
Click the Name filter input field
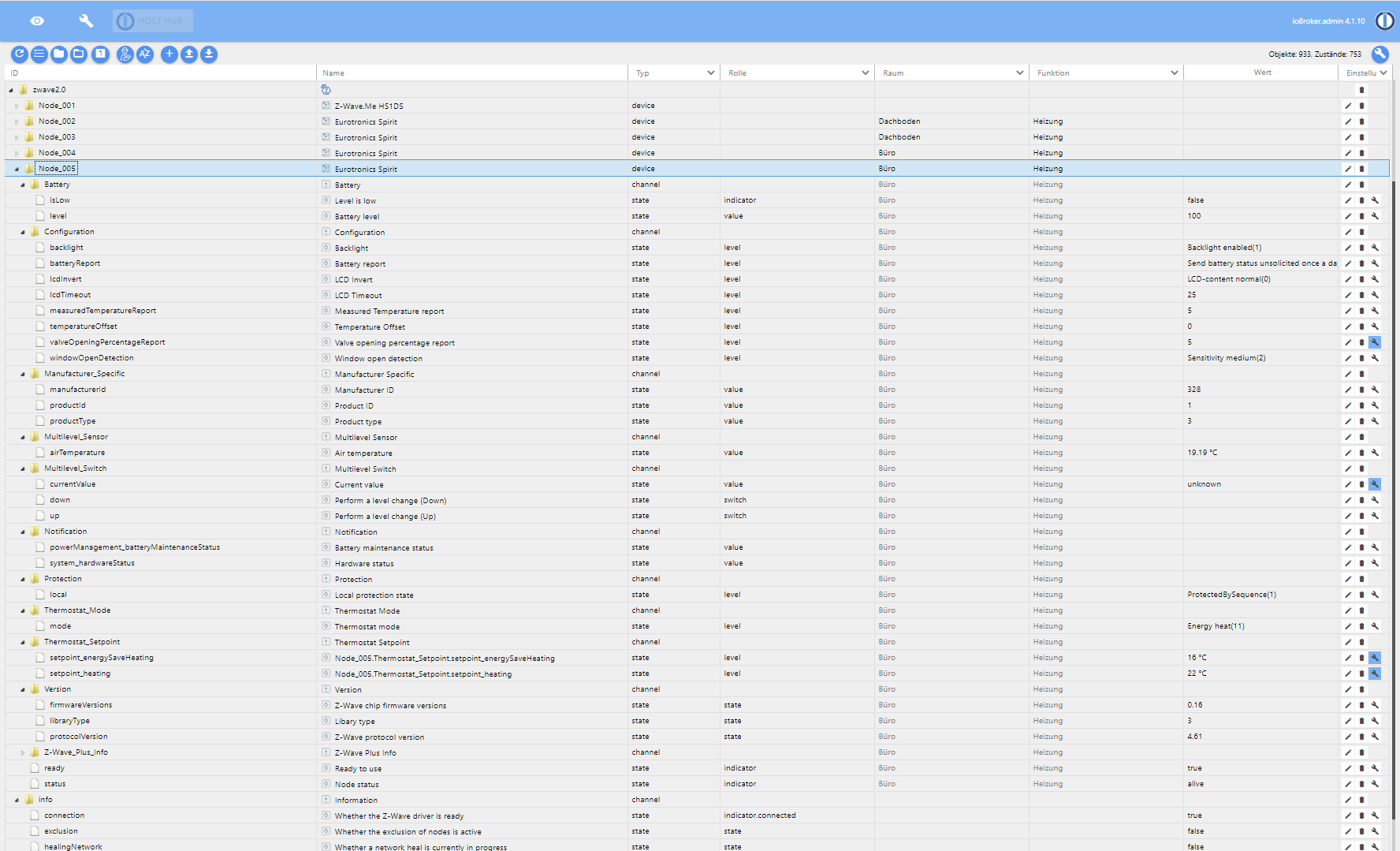tap(473, 73)
